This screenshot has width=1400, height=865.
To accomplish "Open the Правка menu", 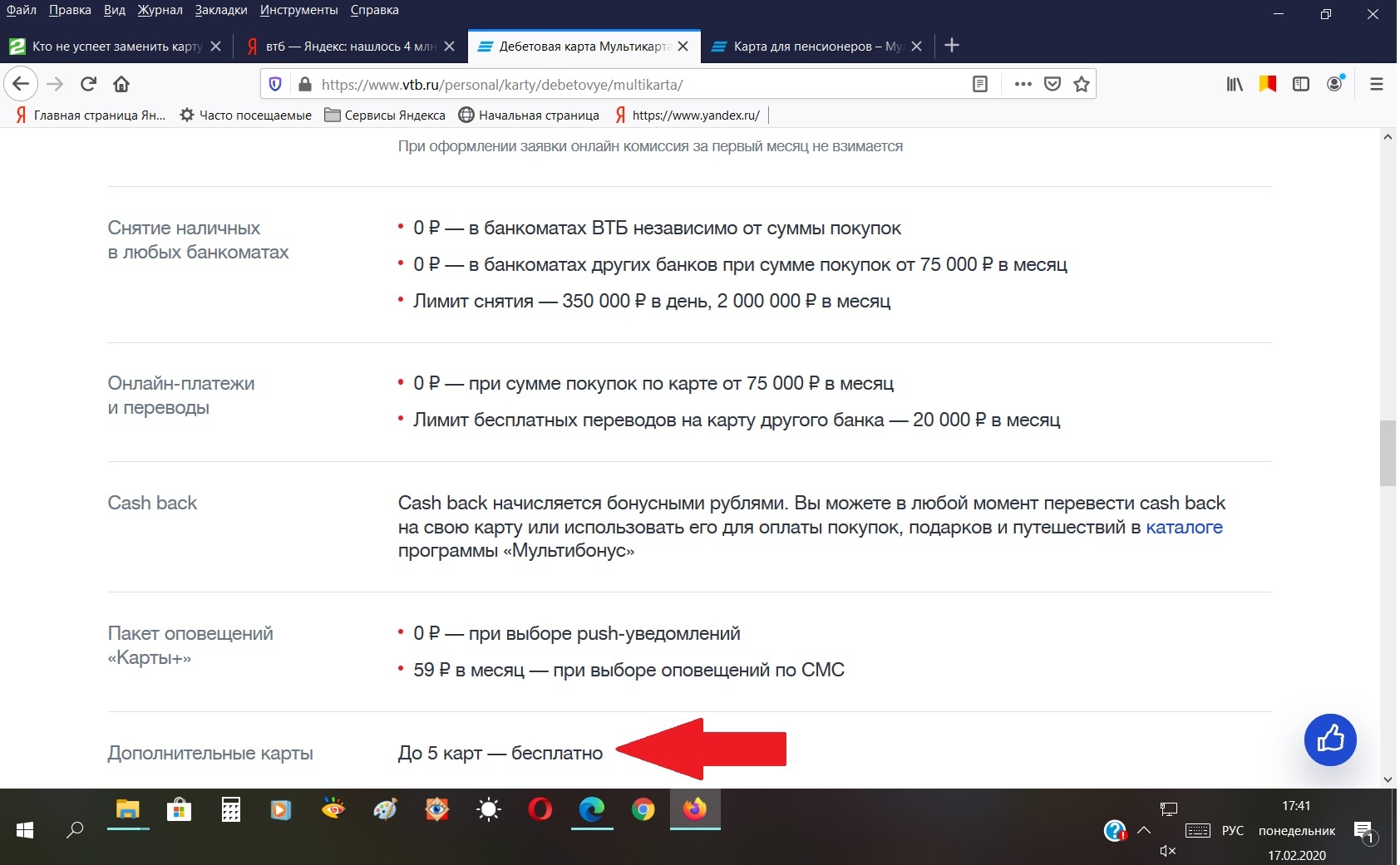I will tap(70, 10).
